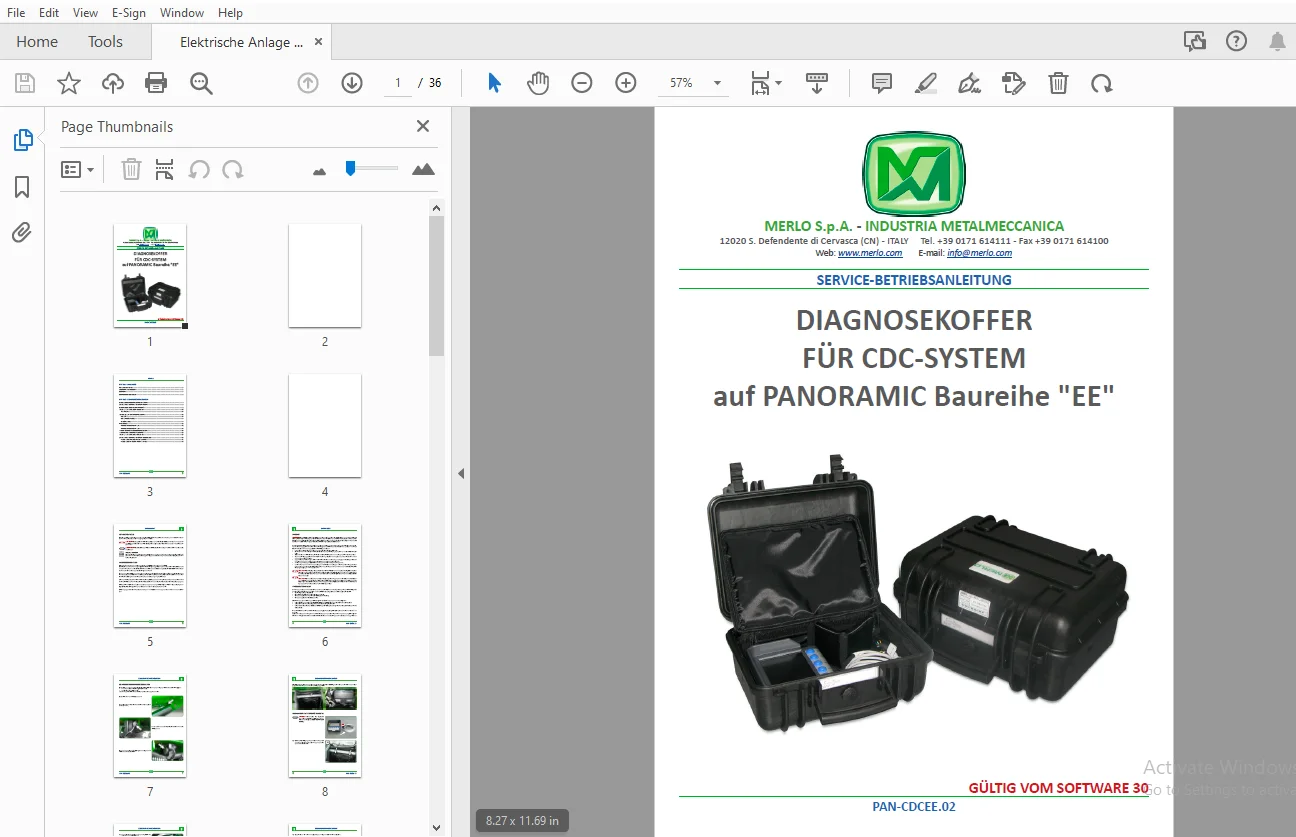This screenshot has height=837, width=1296.
Task: Print the document with the printer icon
Action: pyautogui.click(x=156, y=83)
